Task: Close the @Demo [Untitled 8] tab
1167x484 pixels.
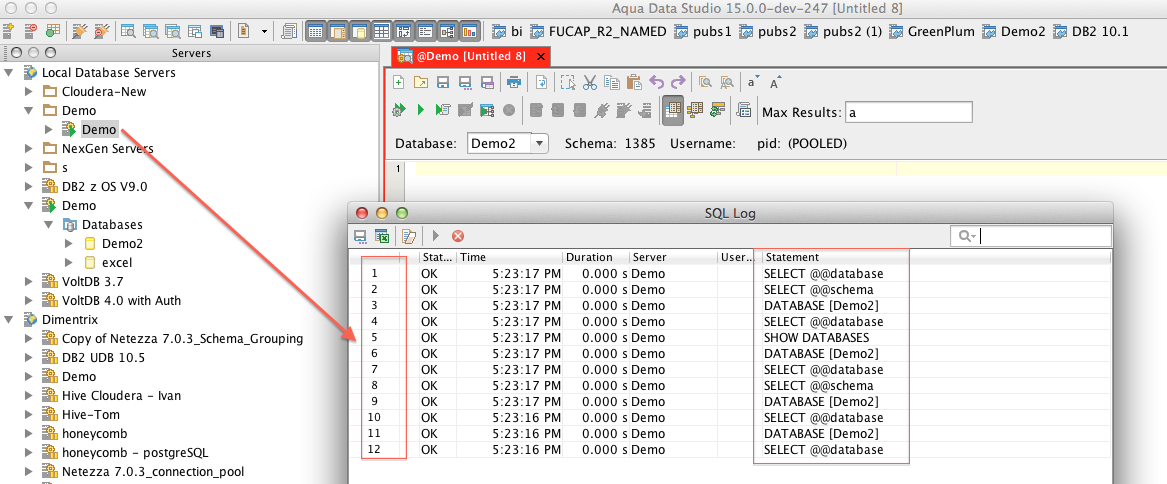Action: pos(540,56)
